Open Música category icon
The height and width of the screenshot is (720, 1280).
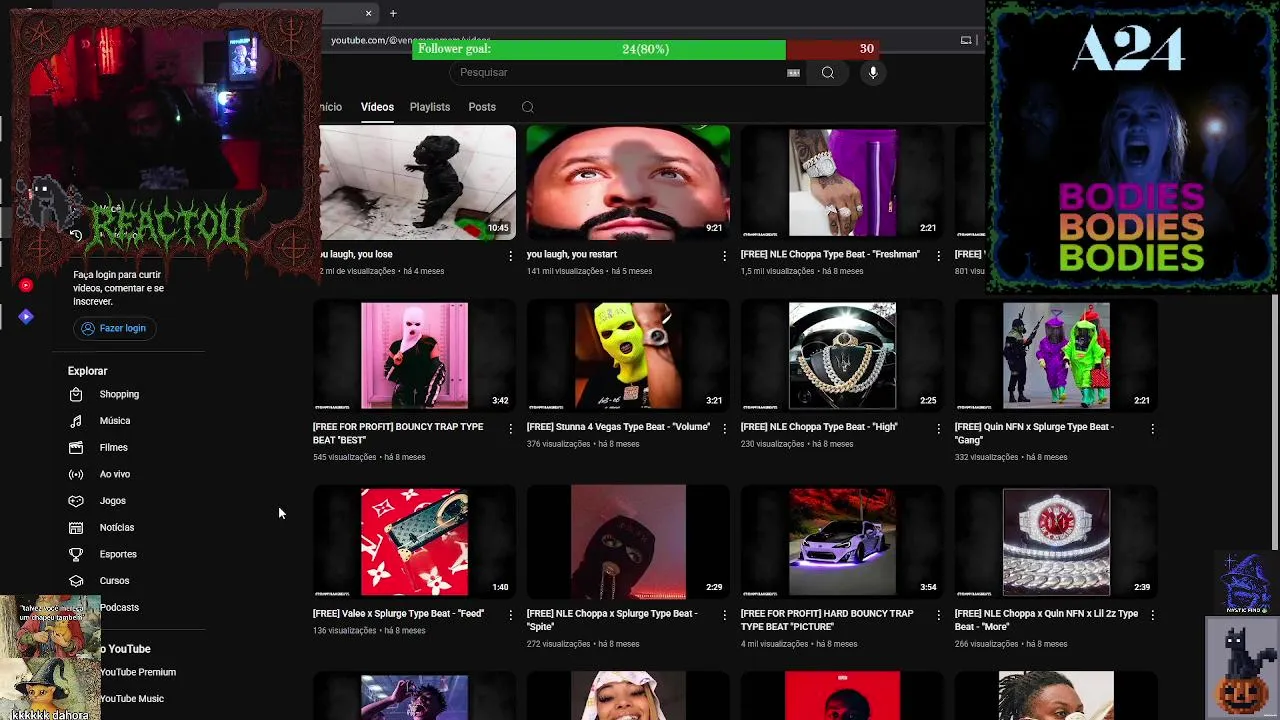(76, 421)
